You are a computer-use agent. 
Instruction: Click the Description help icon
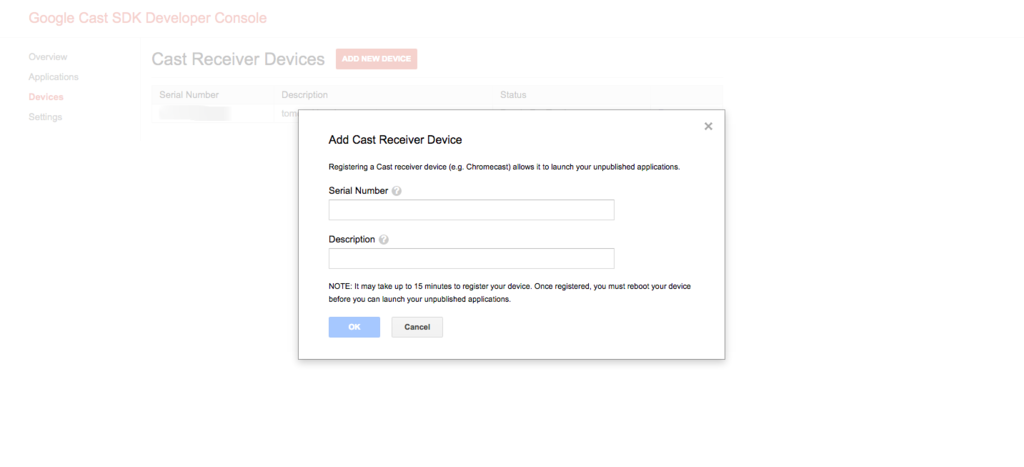[383, 240]
